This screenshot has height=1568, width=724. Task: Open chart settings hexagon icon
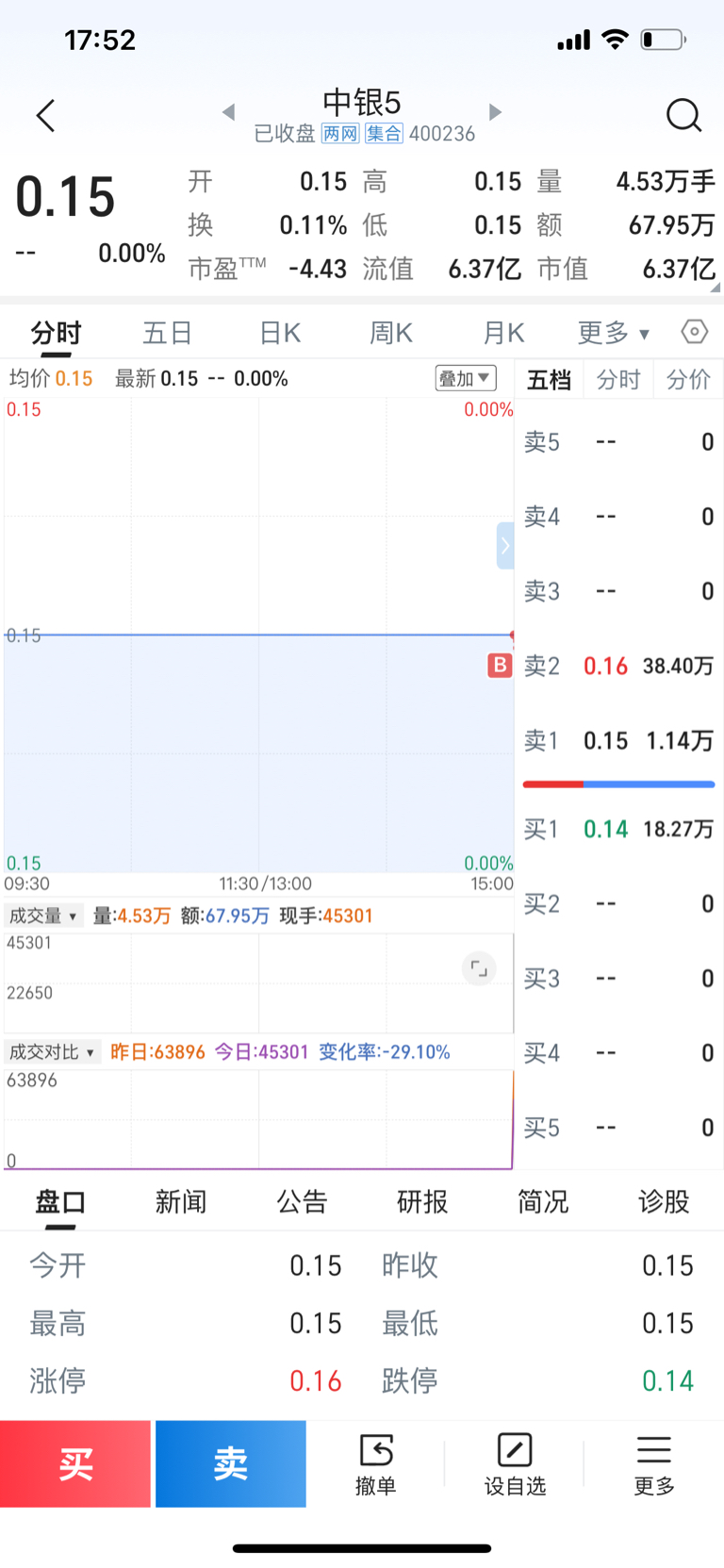tap(695, 332)
